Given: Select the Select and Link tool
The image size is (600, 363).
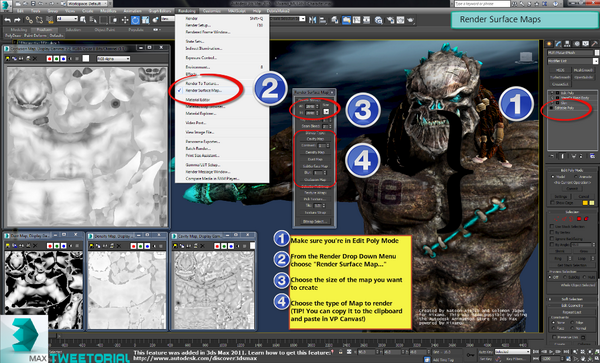Looking at the screenshot, I should (x=29, y=20).
